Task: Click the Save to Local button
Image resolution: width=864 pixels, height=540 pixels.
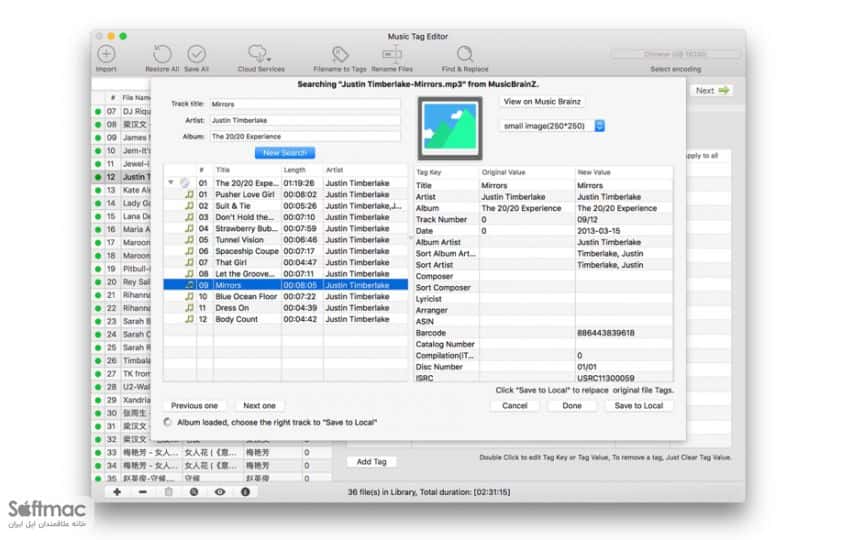Action: (639, 406)
